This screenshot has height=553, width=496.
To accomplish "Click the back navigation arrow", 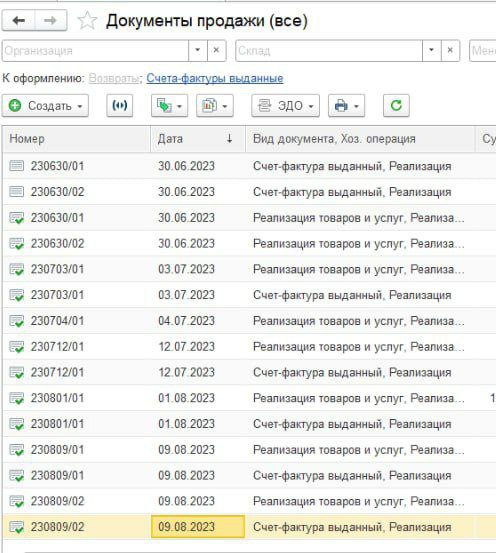I will pyautogui.click(x=18, y=21).
